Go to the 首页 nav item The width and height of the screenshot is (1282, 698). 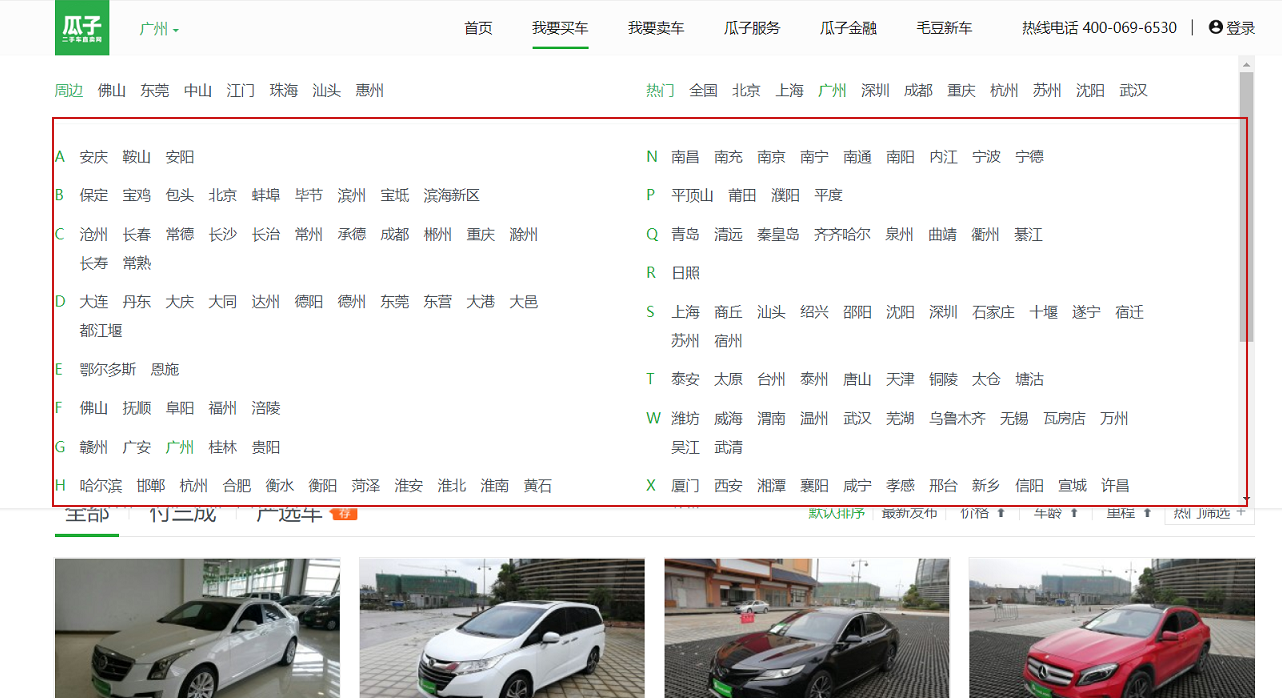click(478, 28)
